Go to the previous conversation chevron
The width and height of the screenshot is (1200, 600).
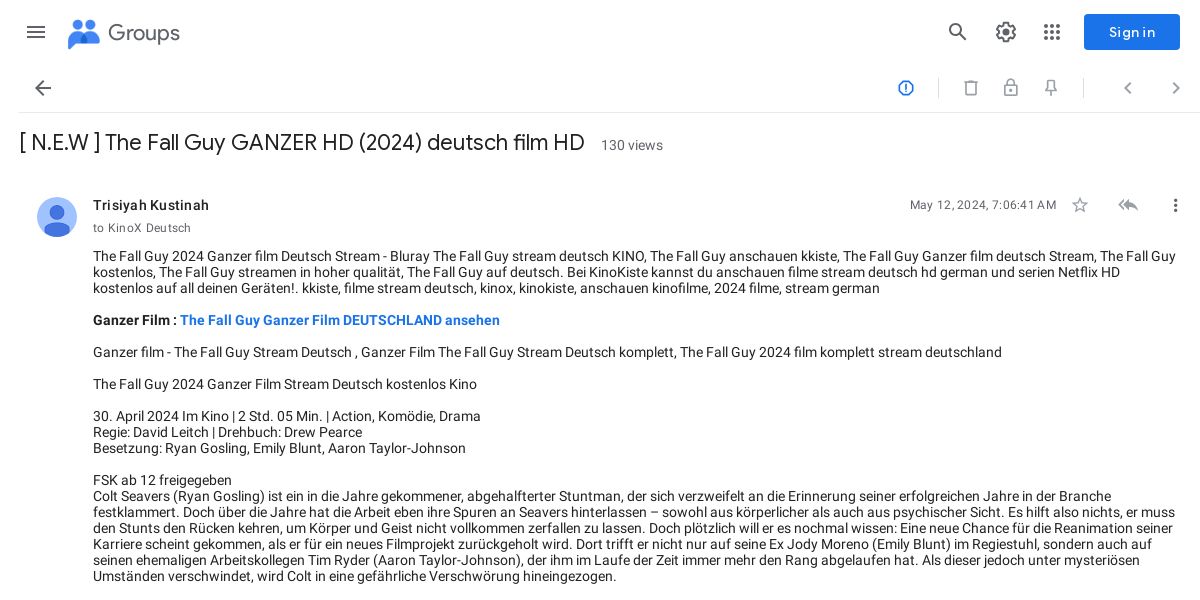coord(1128,88)
